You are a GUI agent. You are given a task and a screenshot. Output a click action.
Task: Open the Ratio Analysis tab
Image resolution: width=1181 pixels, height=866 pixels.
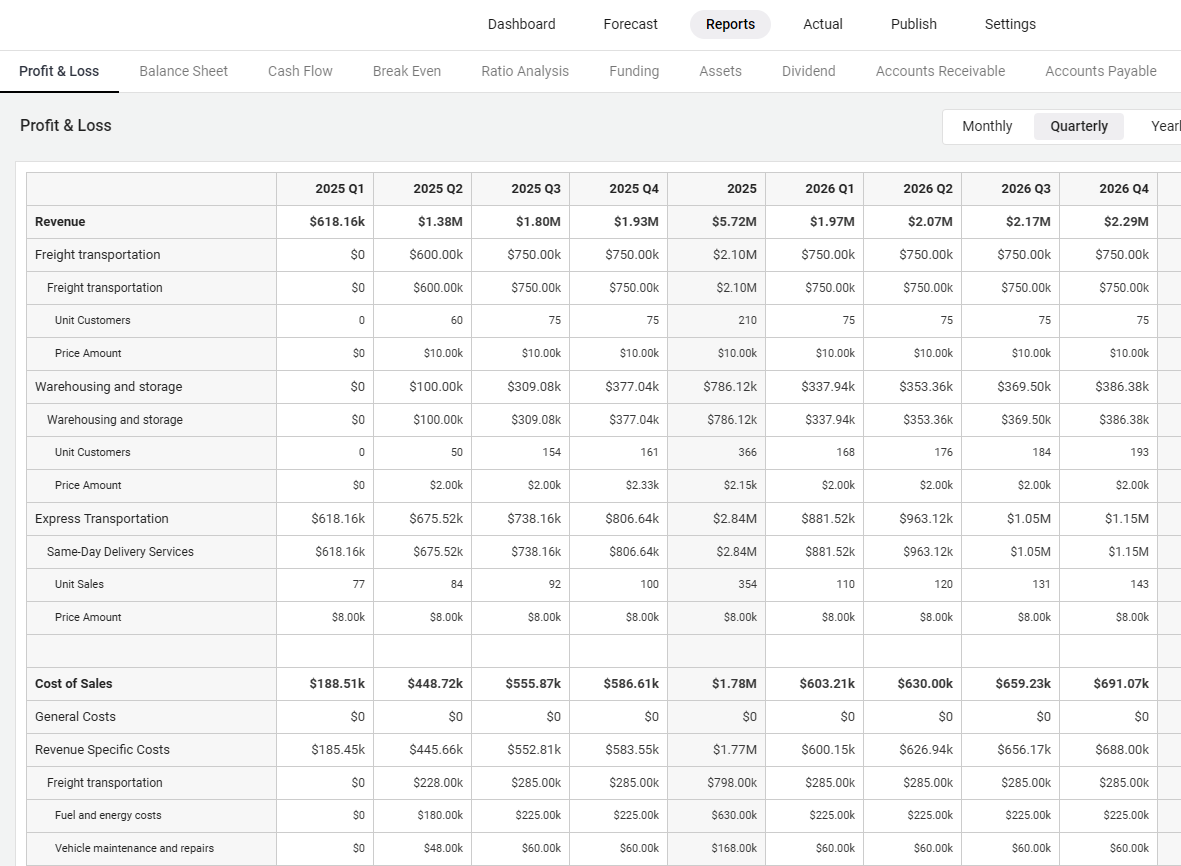tap(525, 71)
